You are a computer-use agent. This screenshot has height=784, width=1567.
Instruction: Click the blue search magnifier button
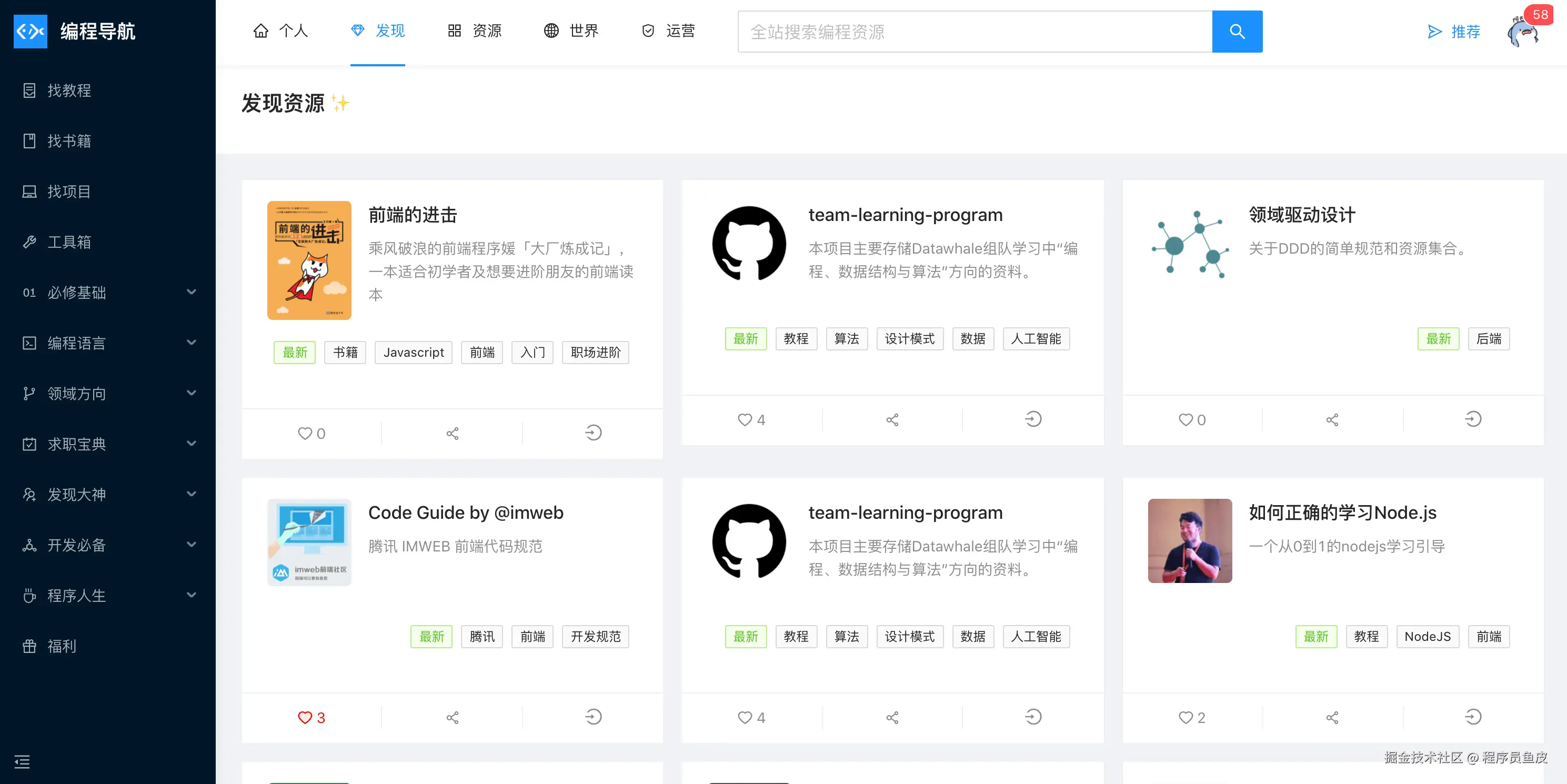click(1237, 32)
